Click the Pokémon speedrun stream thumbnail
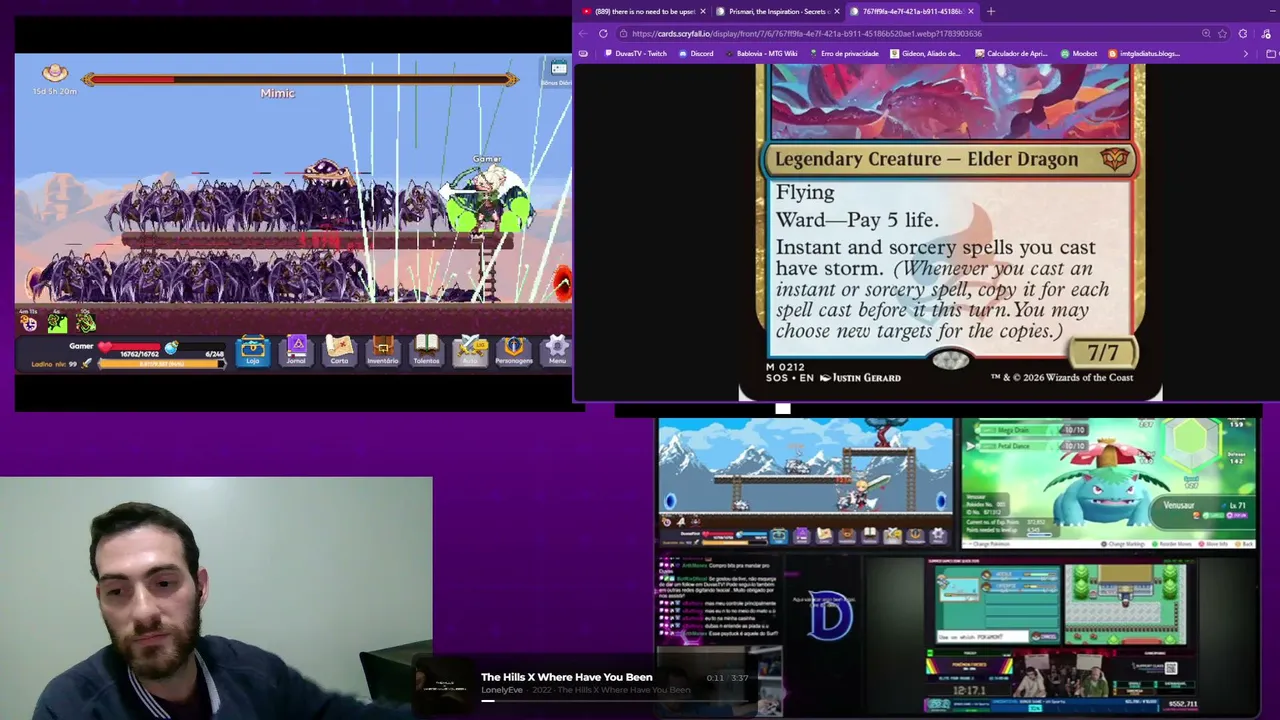 click(x=1063, y=636)
